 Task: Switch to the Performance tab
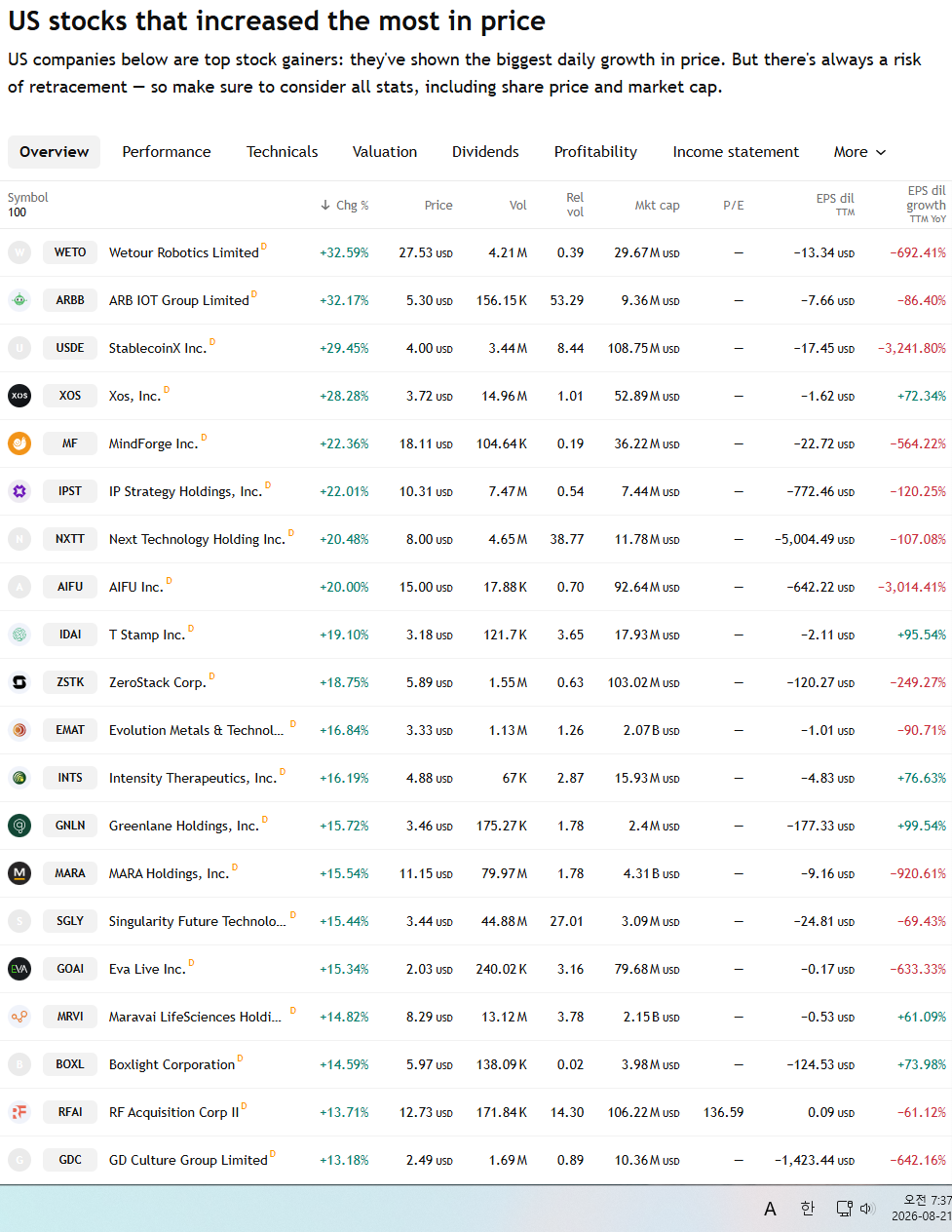(167, 152)
